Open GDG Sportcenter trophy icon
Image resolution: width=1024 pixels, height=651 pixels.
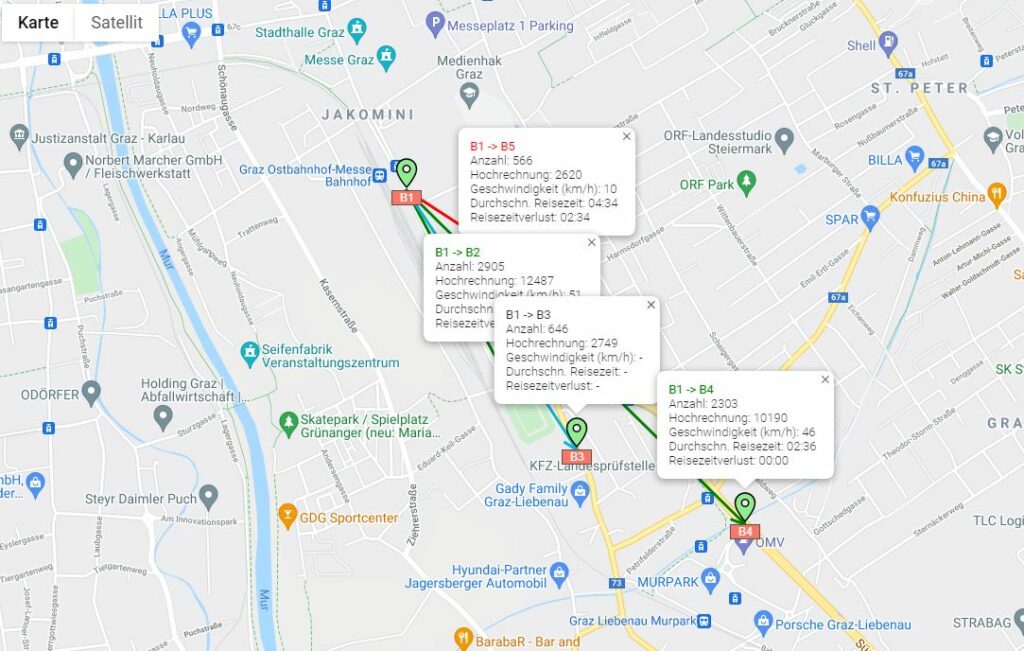(287, 516)
